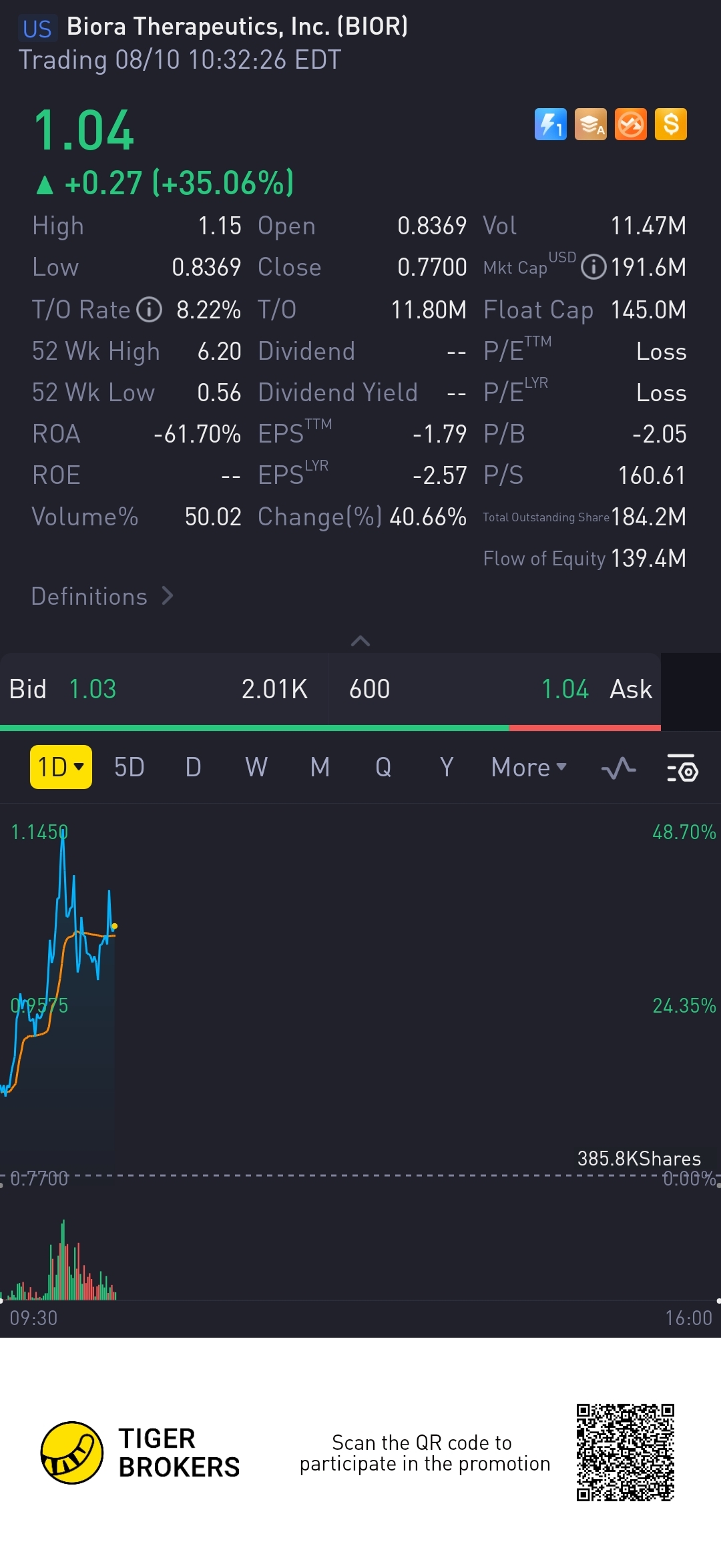
Task: Tap the yellow dollar sign icon
Action: (671, 124)
